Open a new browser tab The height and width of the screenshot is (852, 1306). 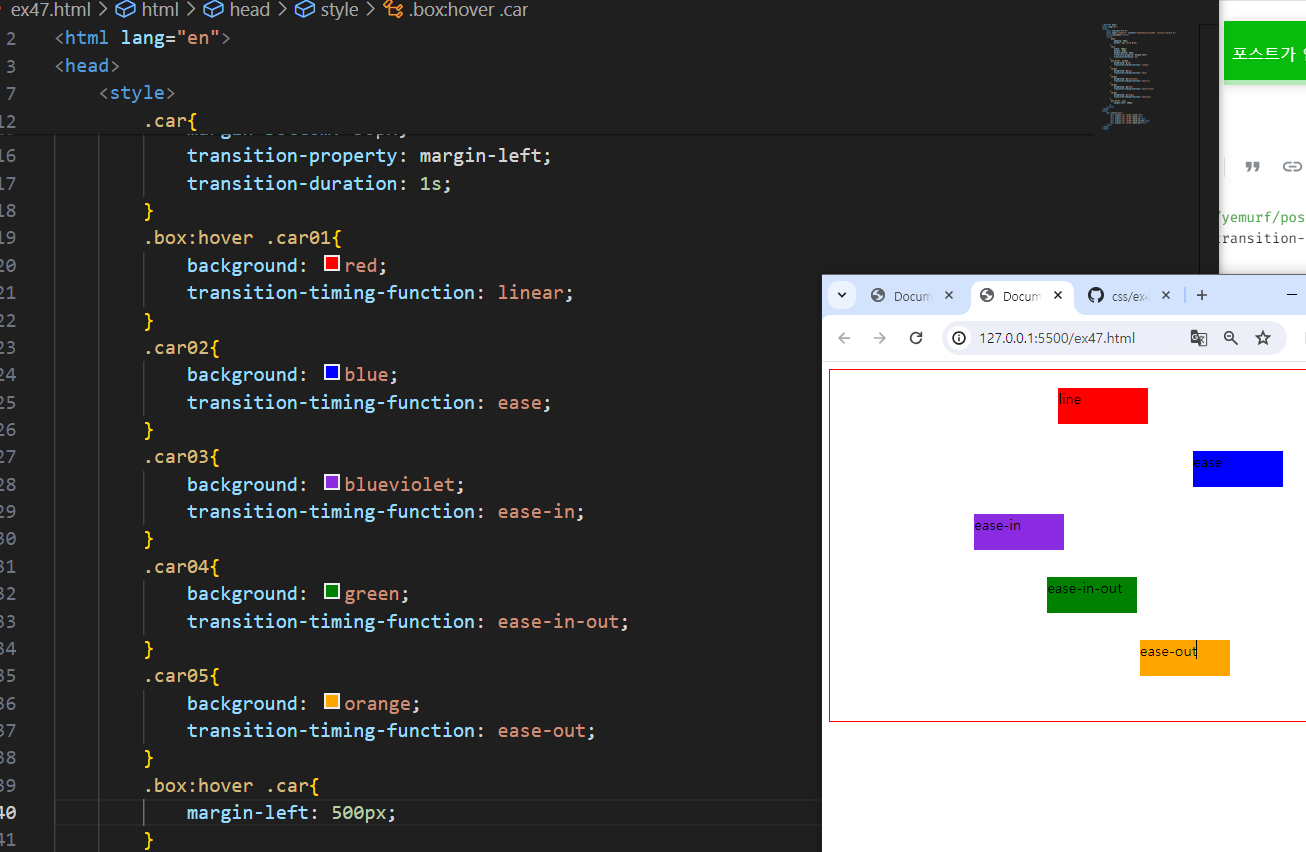point(1202,296)
